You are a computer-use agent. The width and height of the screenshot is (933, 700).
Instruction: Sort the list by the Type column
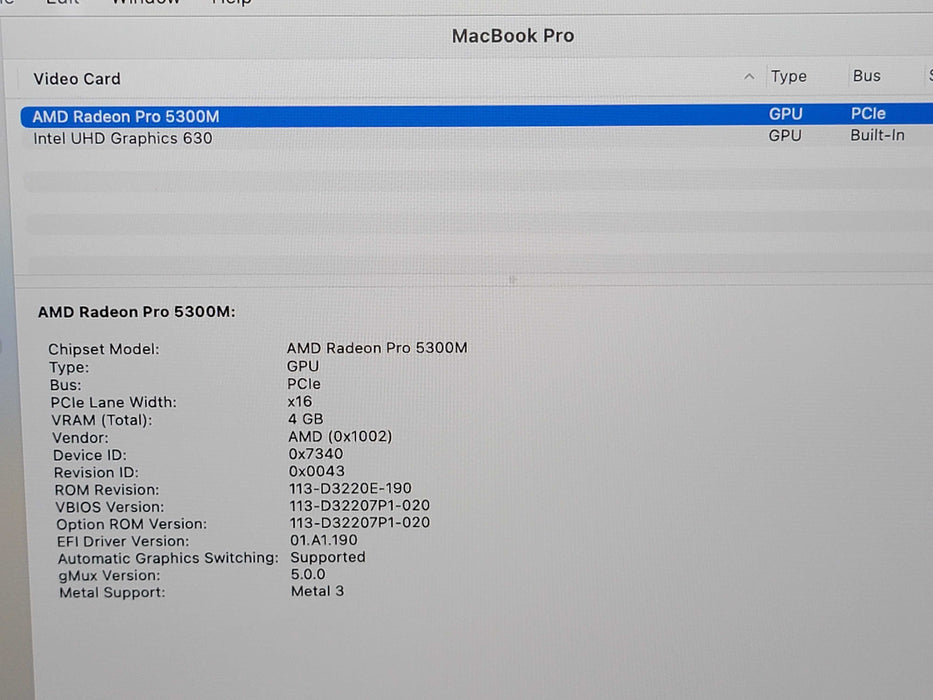click(x=788, y=76)
